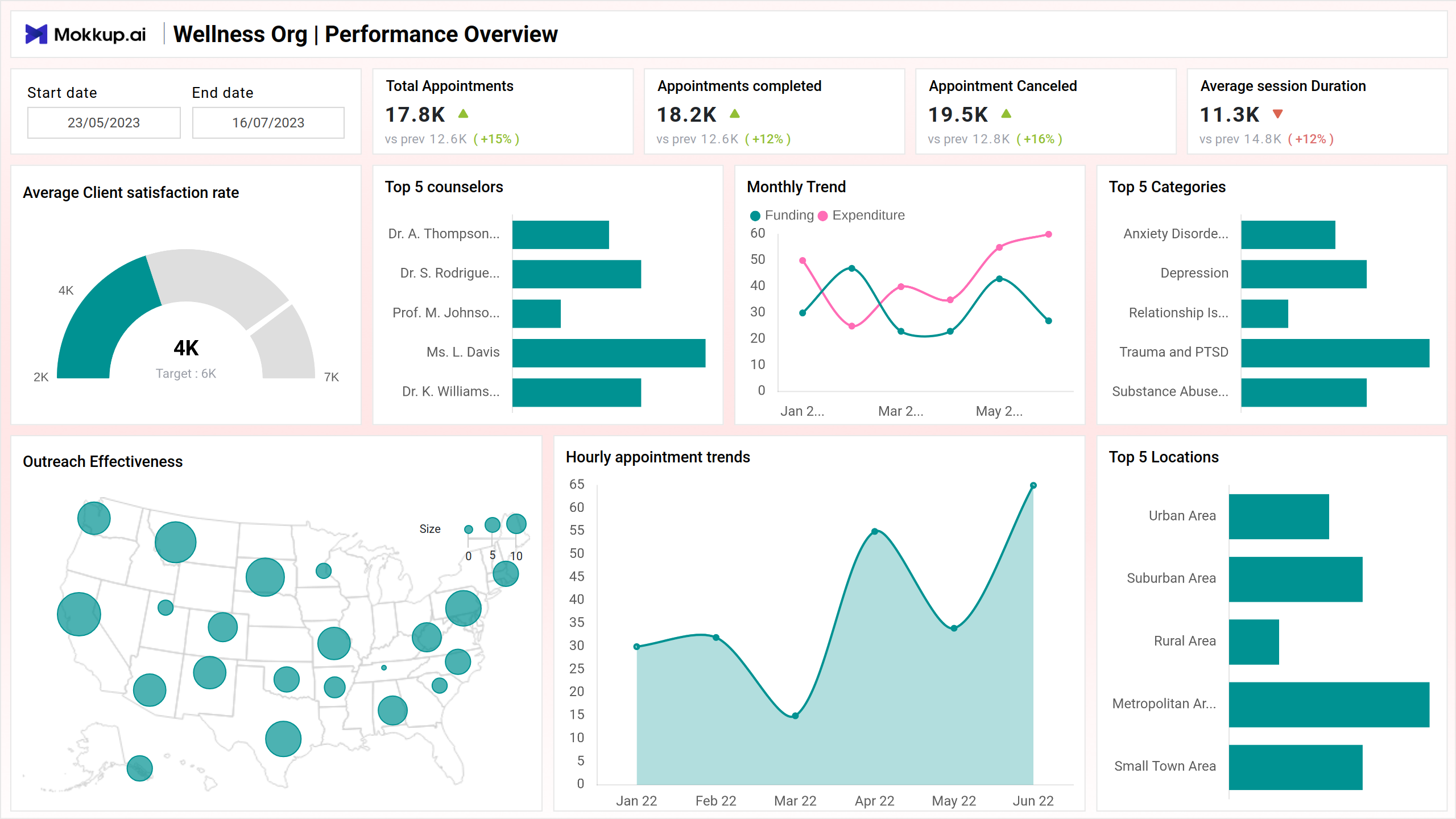Viewport: 1456px width, 819px height.
Task: Select the Rural Area location bar
Action: coord(1254,642)
